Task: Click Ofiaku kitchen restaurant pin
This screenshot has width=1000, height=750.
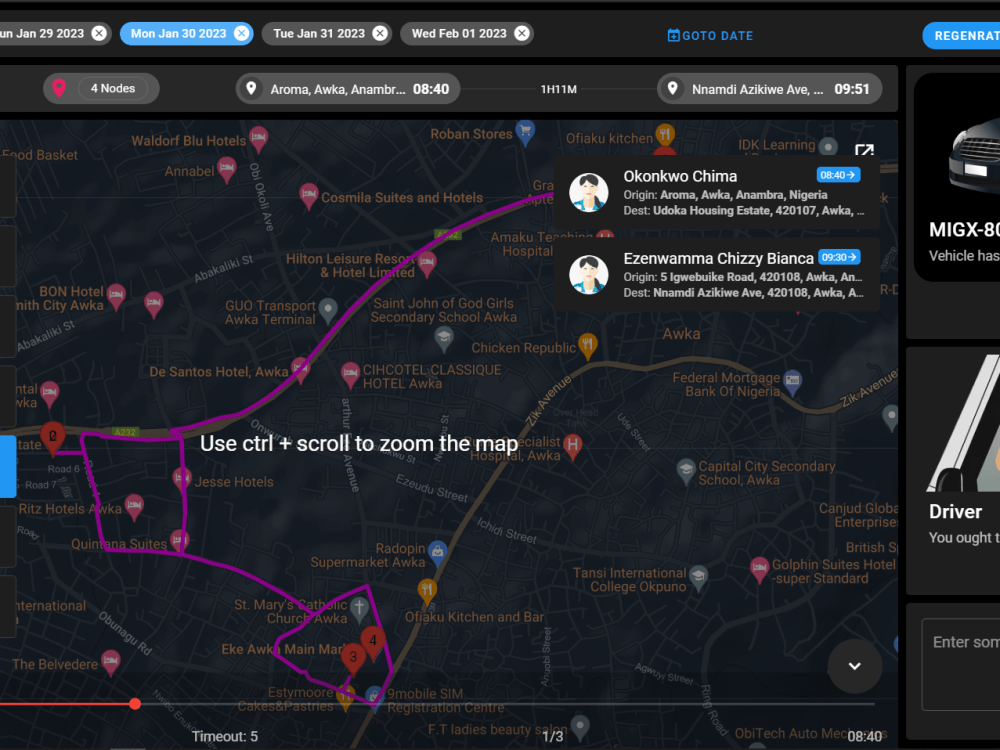Action: (665, 135)
